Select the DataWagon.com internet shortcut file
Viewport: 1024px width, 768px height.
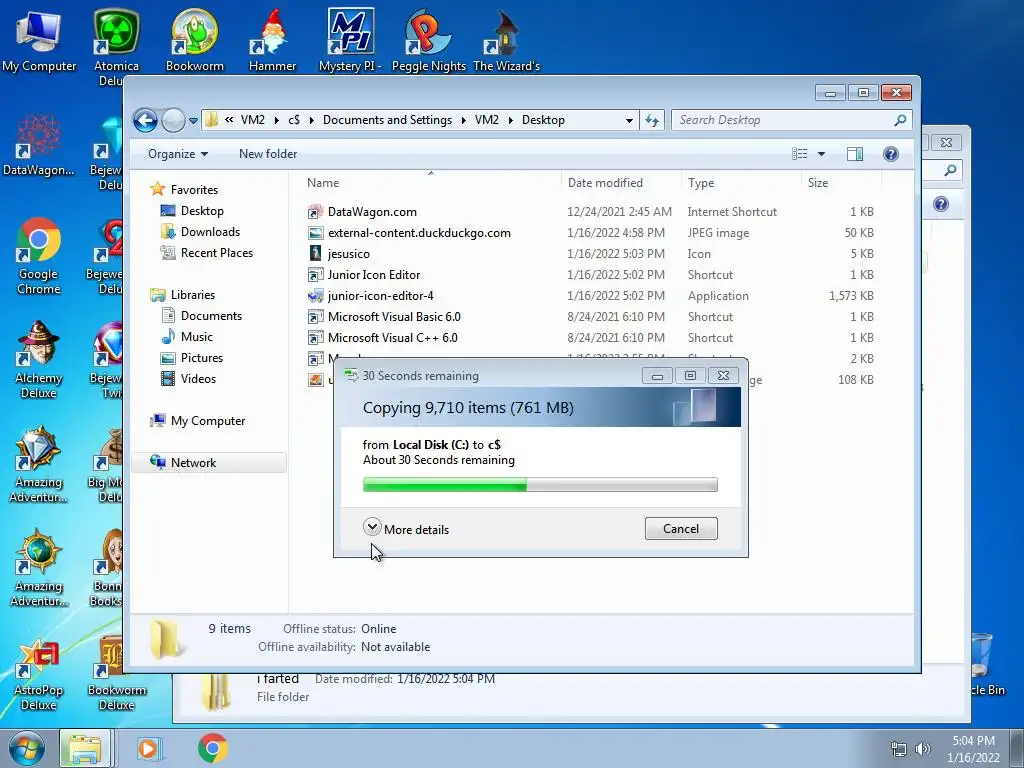coord(362,212)
